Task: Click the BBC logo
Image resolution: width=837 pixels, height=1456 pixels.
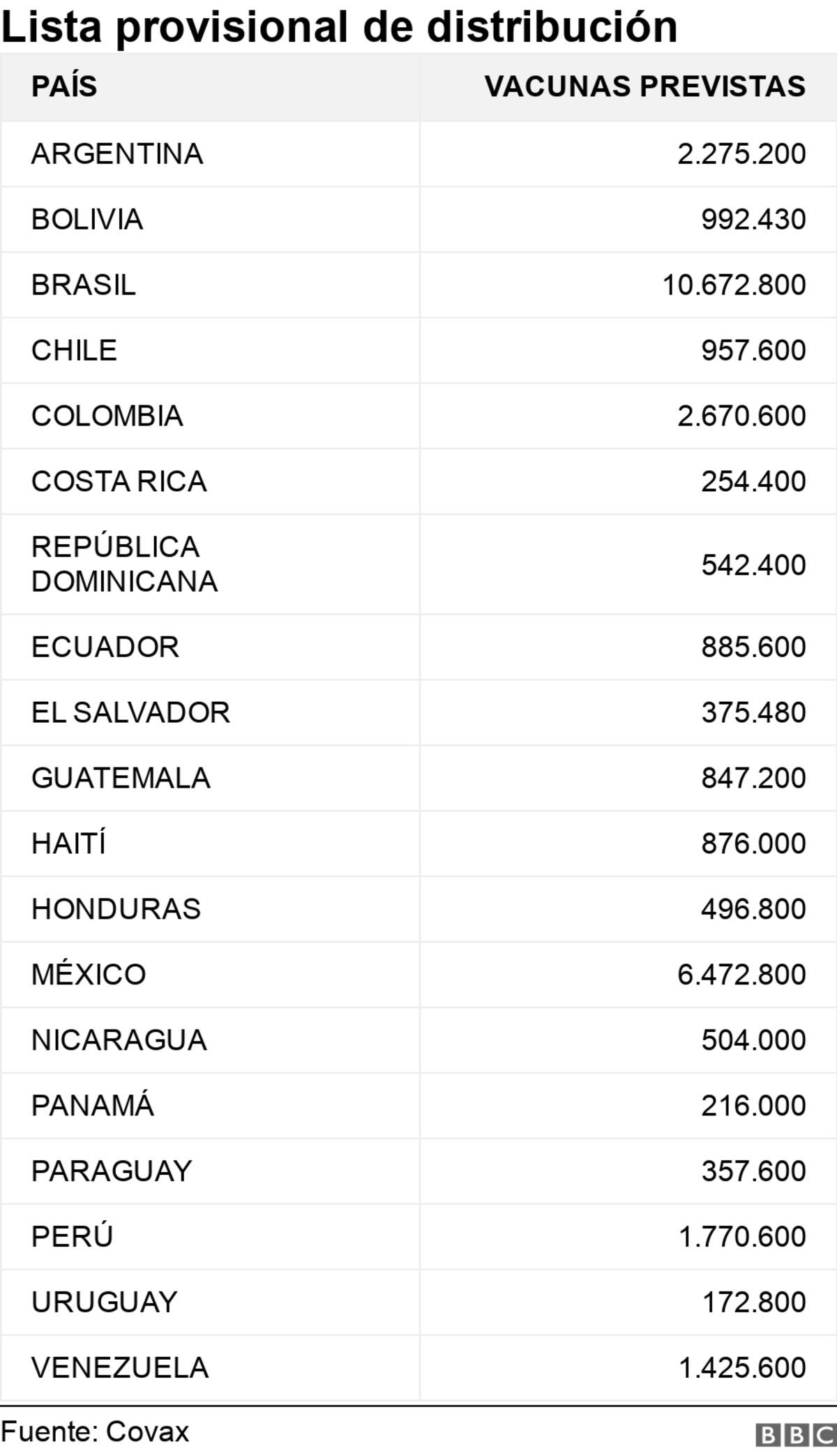Action: click(x=796, y=1435)
